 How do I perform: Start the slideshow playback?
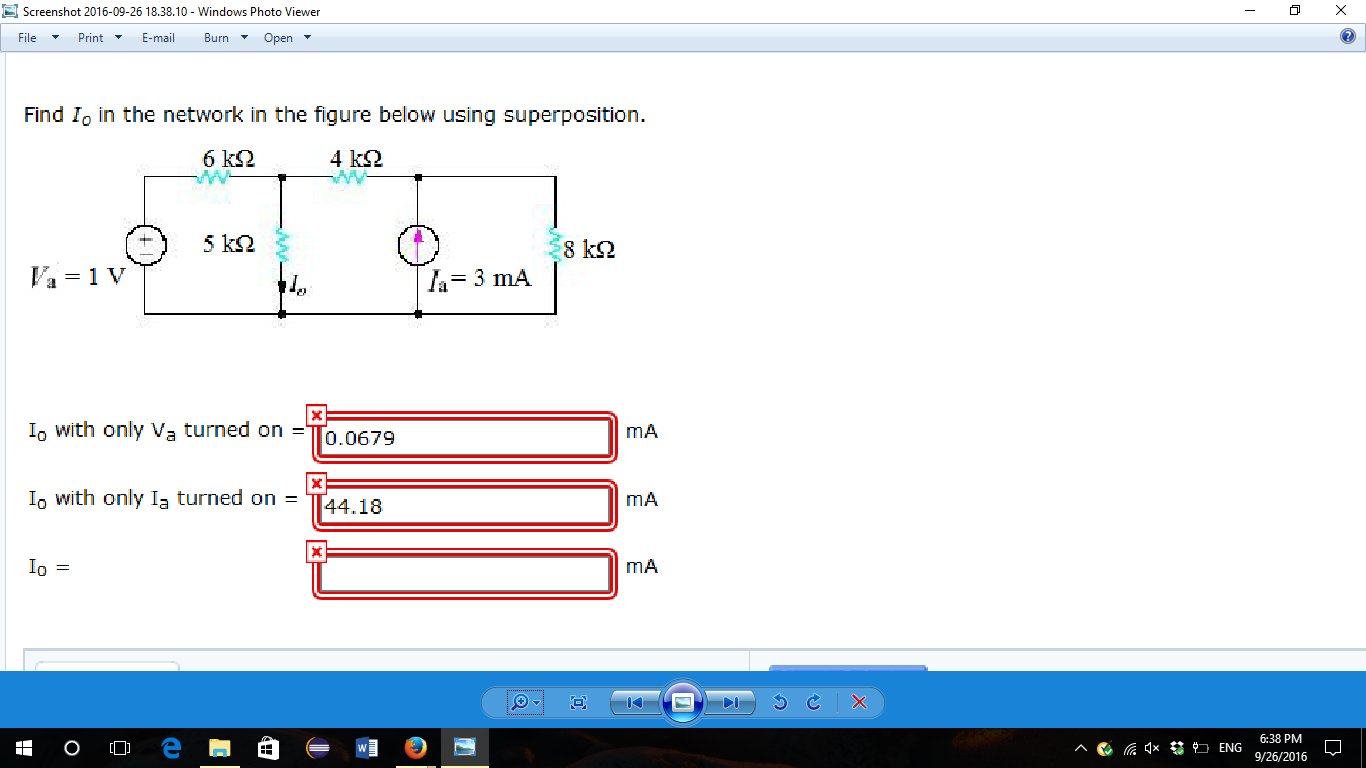click(683, 702)
